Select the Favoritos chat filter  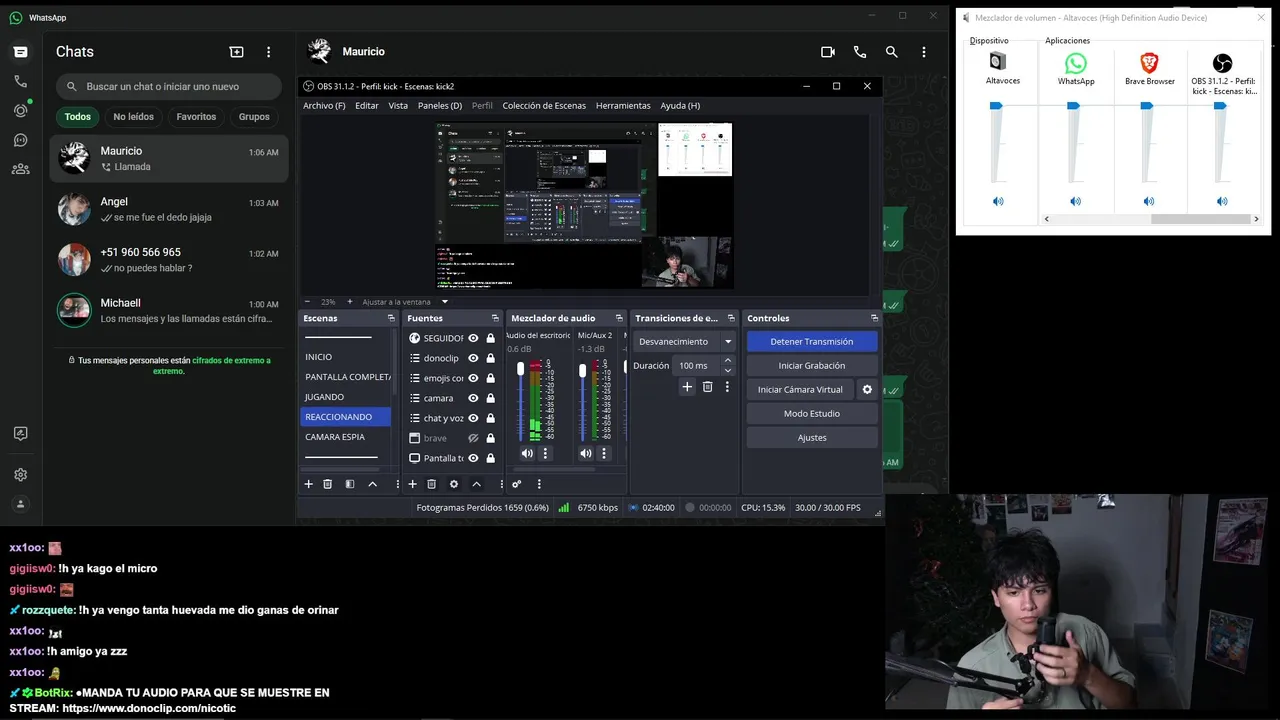pos(196,117)
